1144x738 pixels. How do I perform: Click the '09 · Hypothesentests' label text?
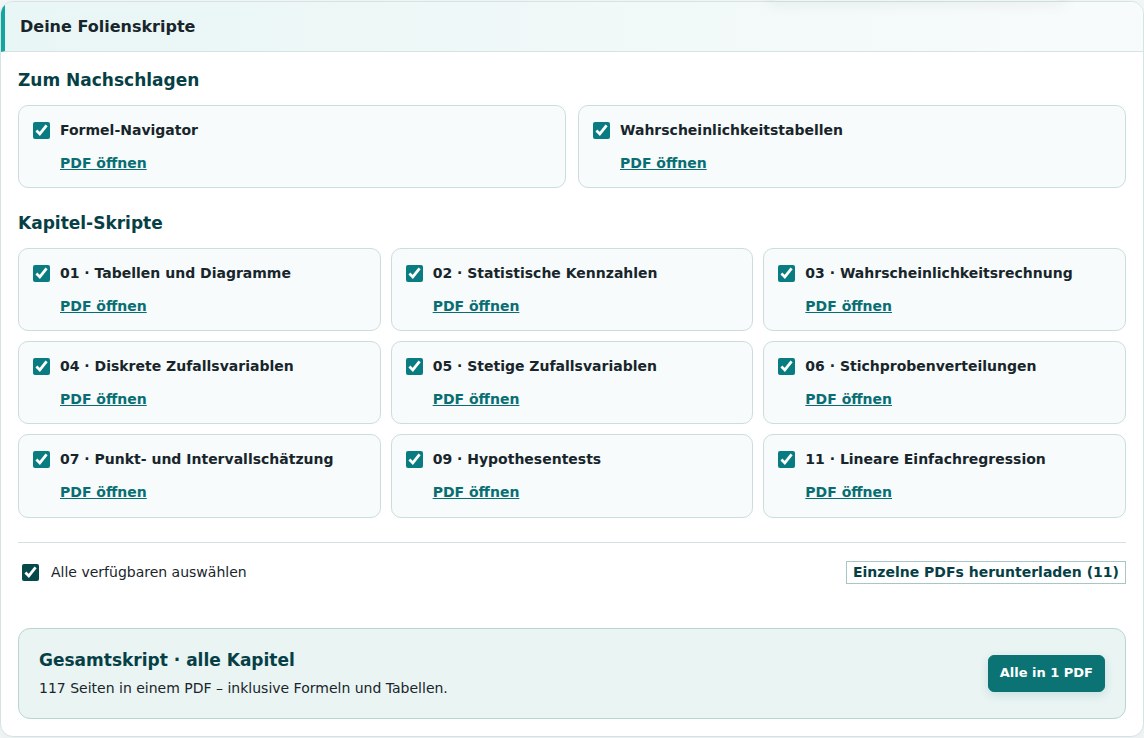pos(517,459)
